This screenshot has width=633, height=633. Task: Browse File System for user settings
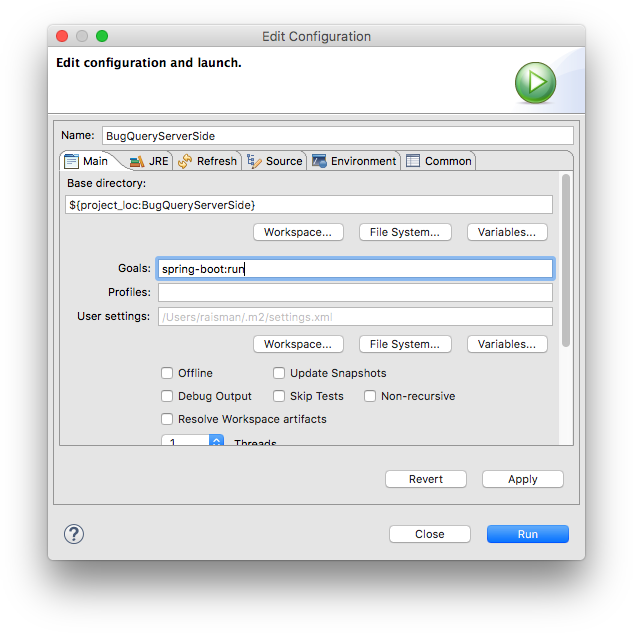click(405, 344)
